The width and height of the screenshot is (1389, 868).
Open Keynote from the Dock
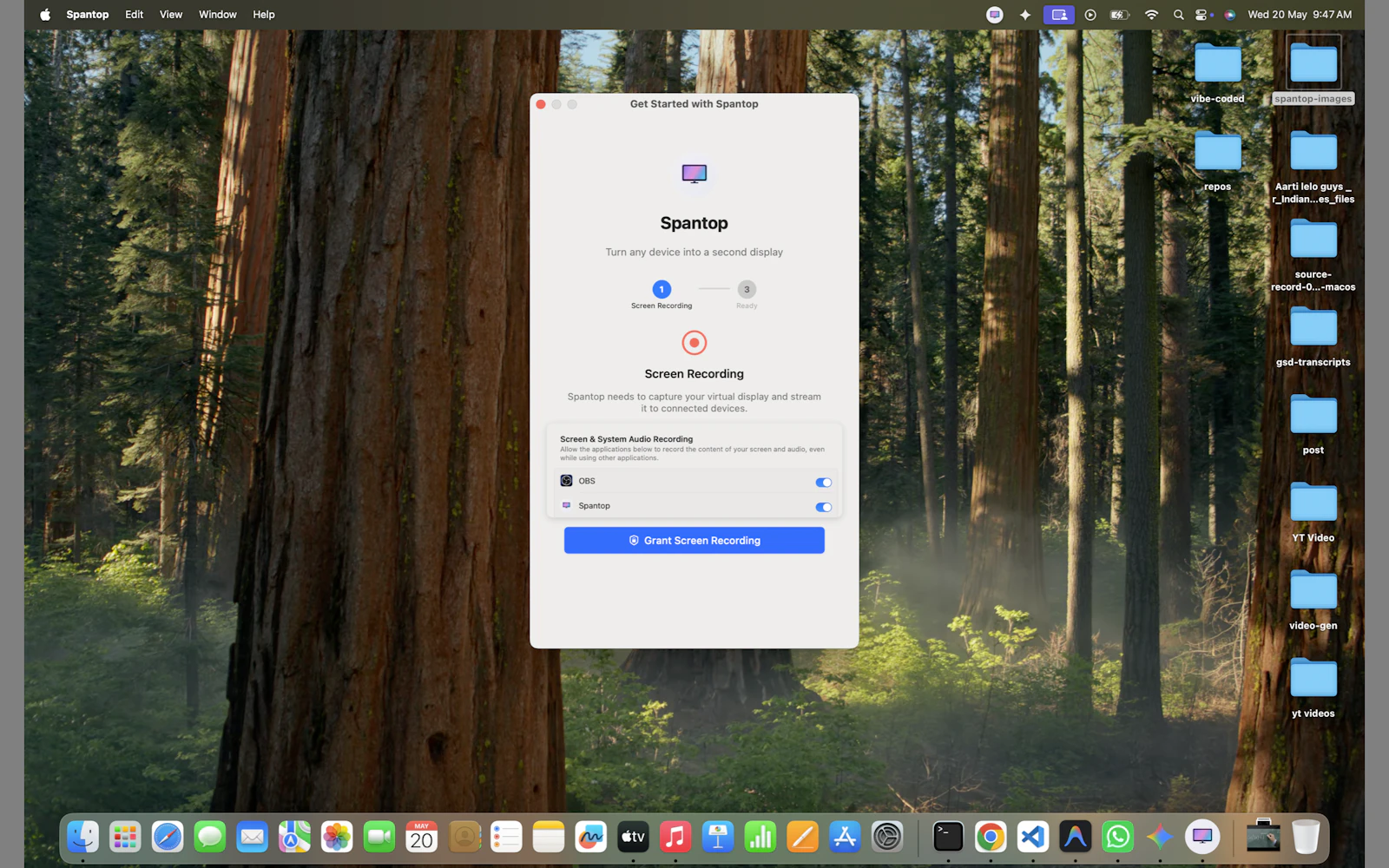(x=718, y=837)
